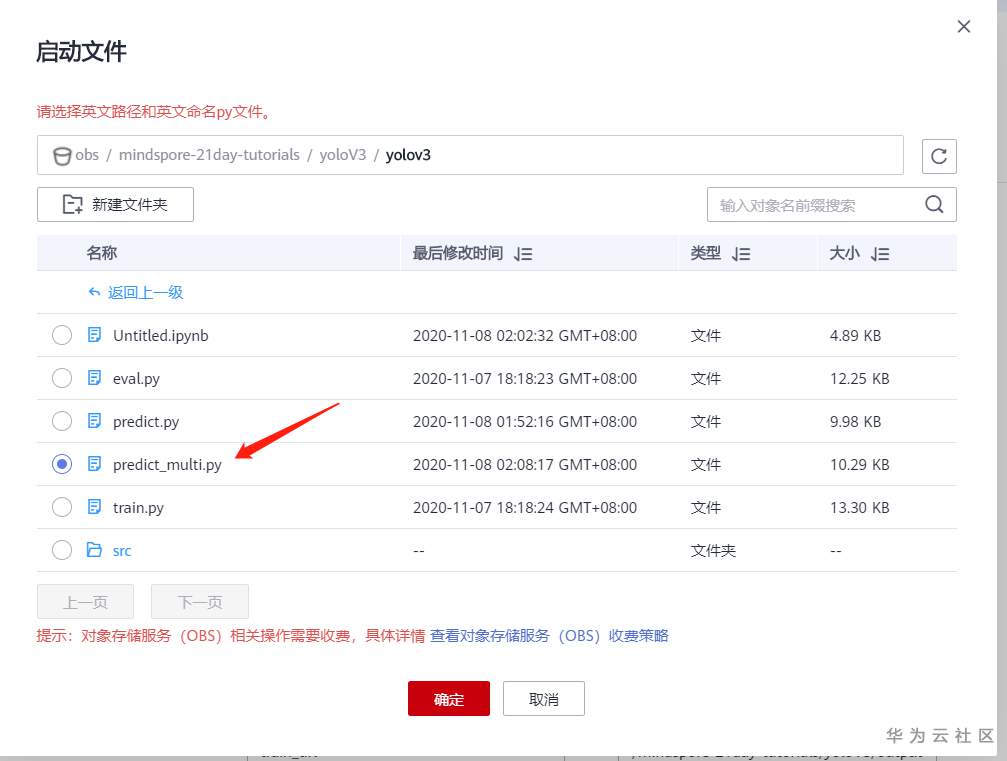The width and height of the screenshot is (1007, 761).
Task: Select the predict.py radio button
Action: coord(62,421)
